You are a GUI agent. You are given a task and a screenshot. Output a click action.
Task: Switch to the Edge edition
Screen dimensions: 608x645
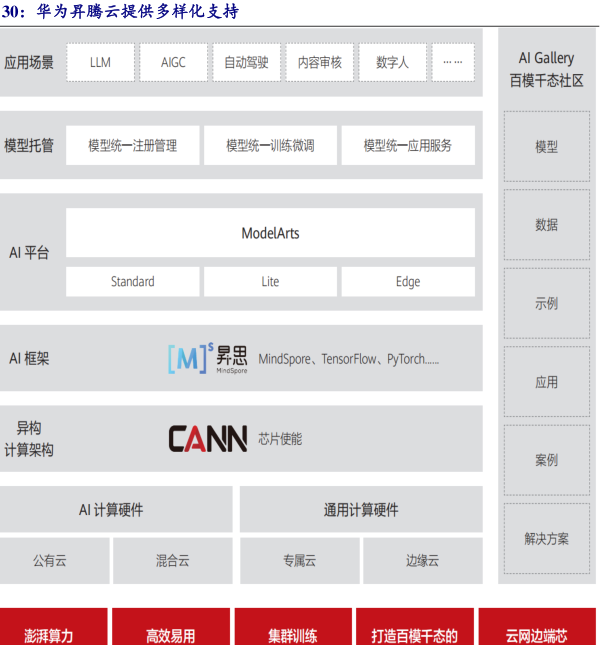click(408, 282)
